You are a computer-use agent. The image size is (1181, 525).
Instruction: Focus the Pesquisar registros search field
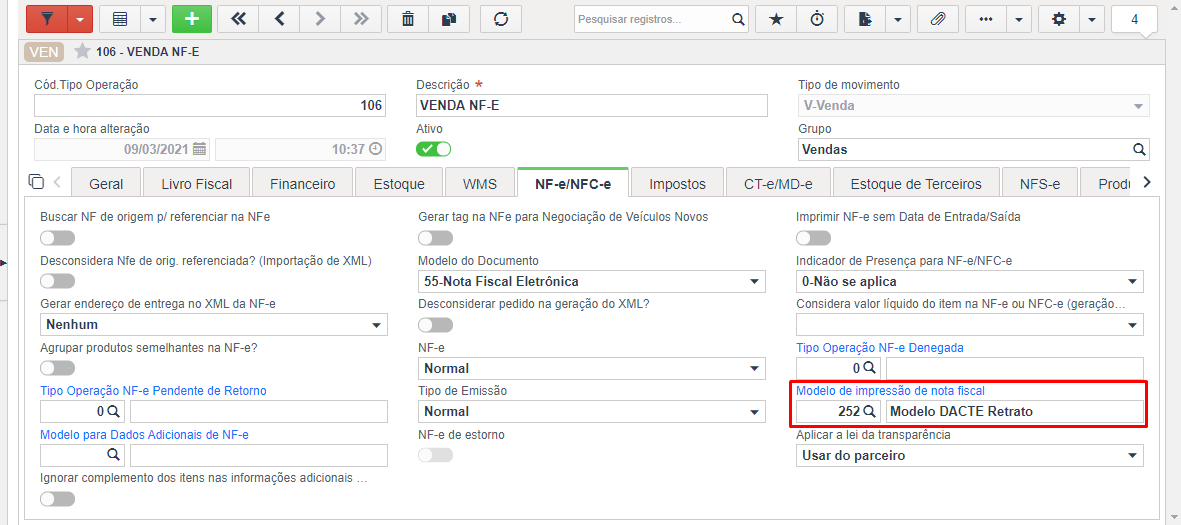[x=652, y=20]
